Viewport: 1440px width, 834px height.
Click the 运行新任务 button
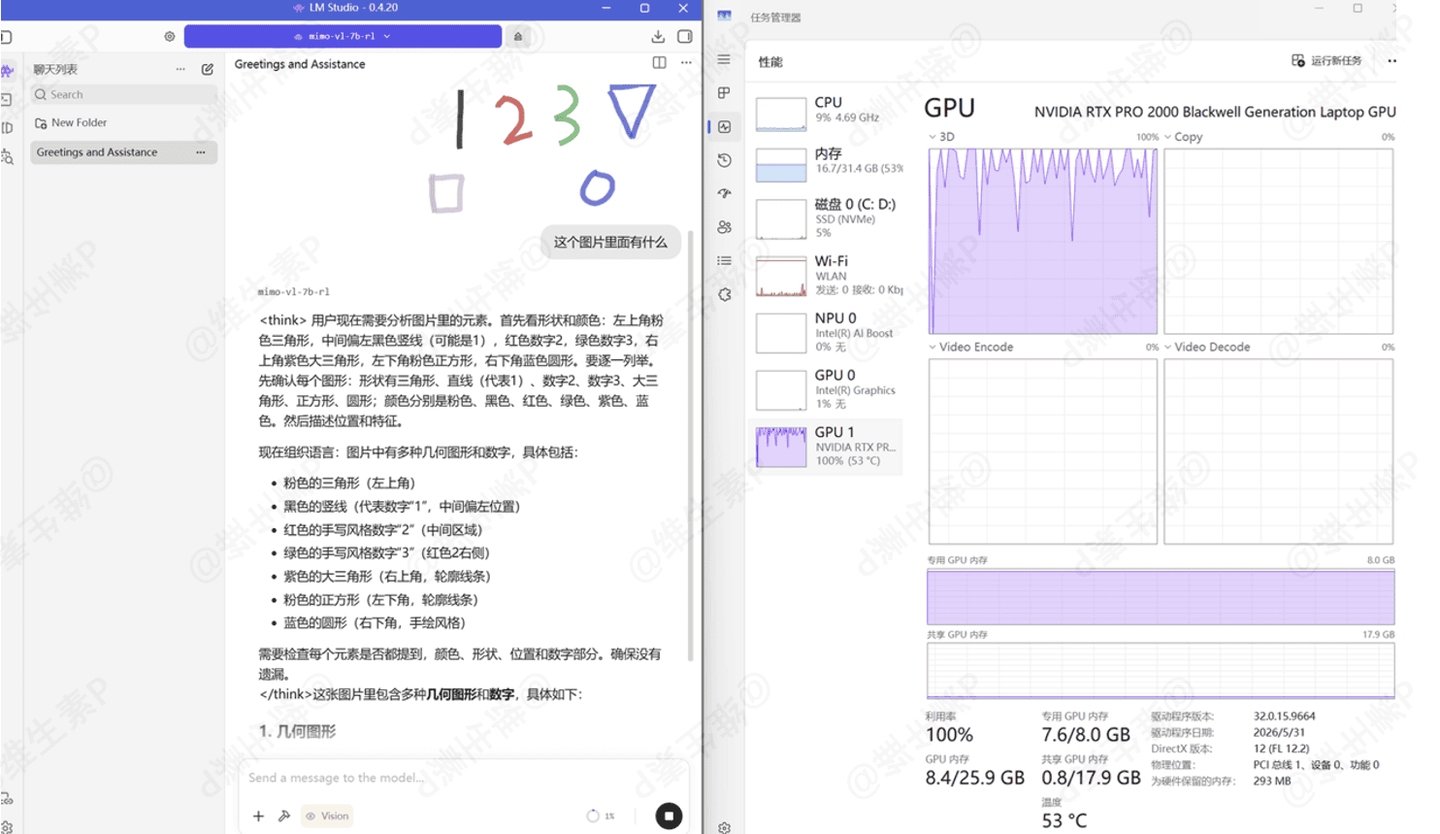(x=1327, y=61)
